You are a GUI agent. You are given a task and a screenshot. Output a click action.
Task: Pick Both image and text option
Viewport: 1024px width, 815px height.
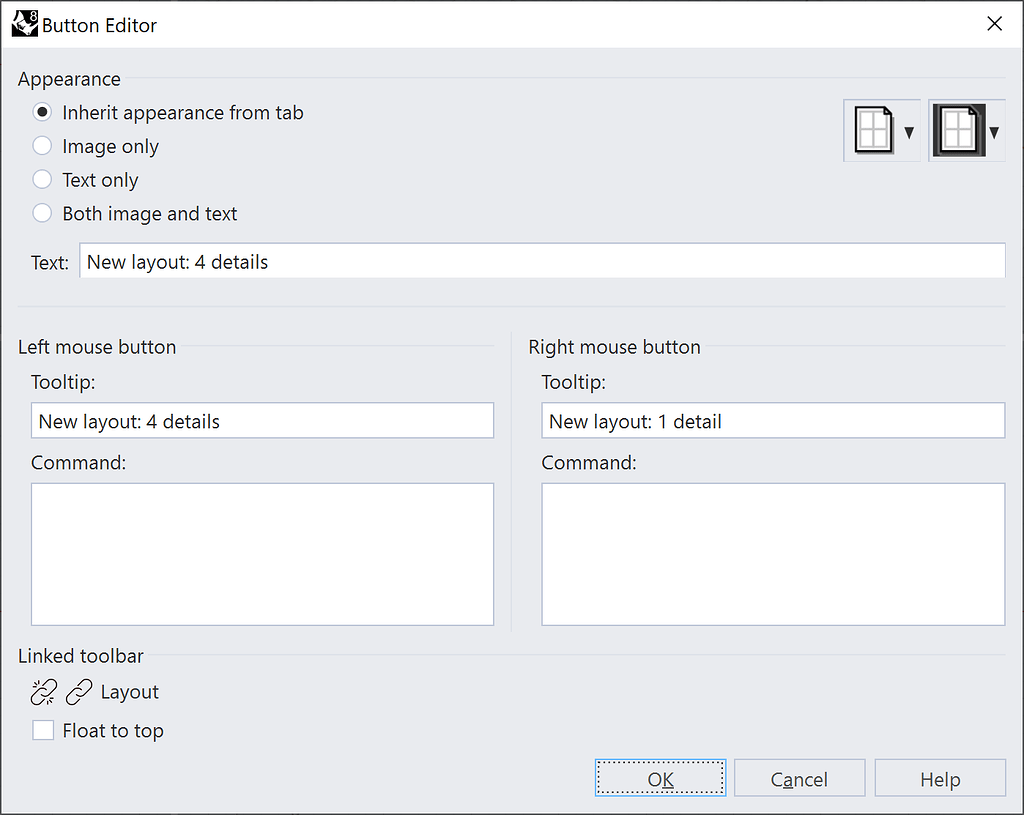[x=42, y=213]
